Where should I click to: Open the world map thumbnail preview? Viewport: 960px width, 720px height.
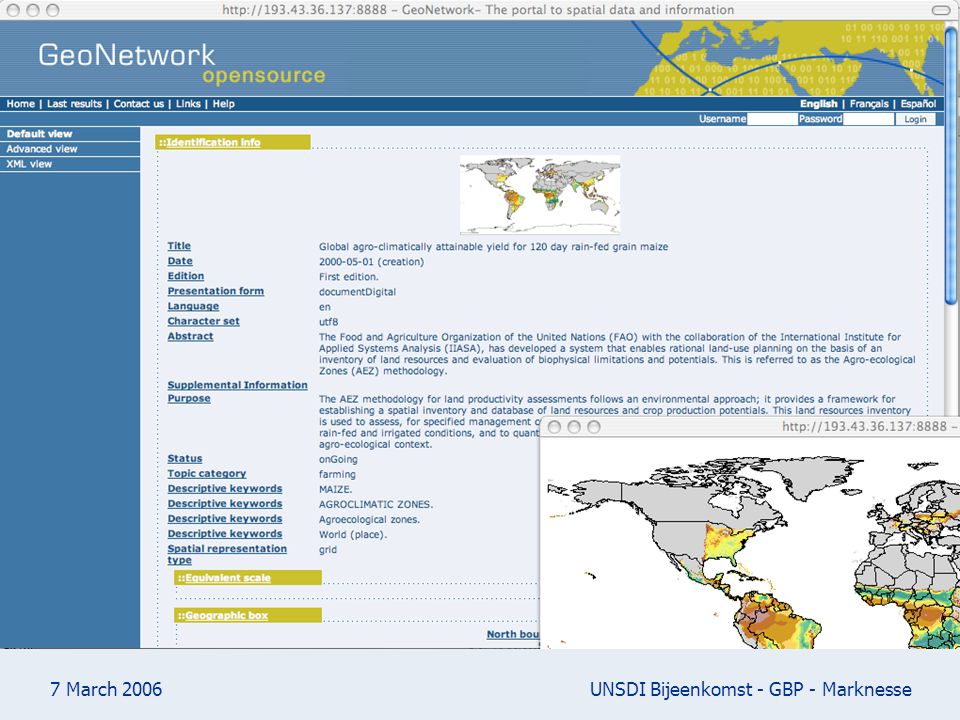539,195
